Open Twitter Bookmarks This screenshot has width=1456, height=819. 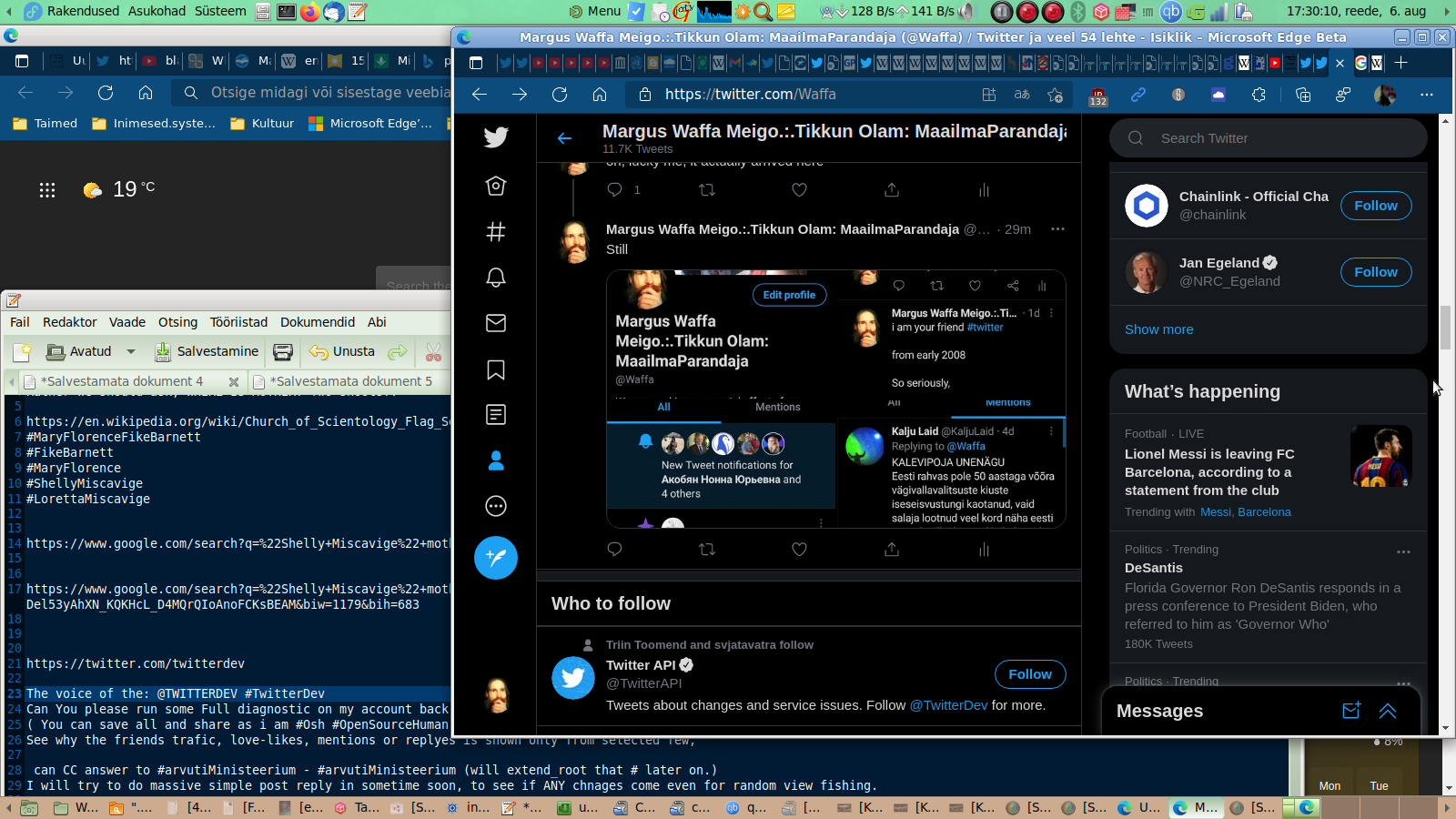(x=496, y=369)
